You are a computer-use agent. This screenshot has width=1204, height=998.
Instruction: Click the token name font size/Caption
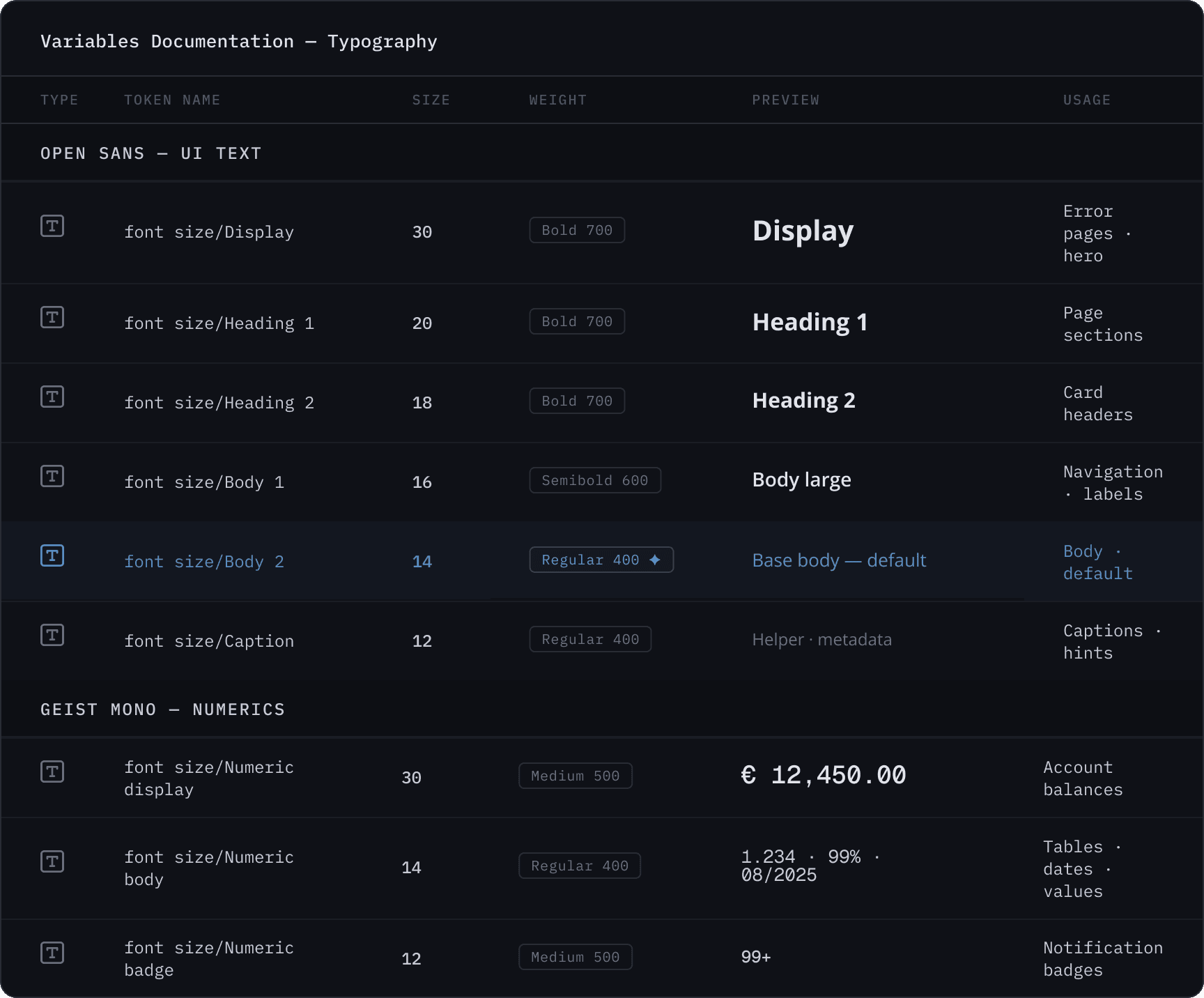click(209, 641)
